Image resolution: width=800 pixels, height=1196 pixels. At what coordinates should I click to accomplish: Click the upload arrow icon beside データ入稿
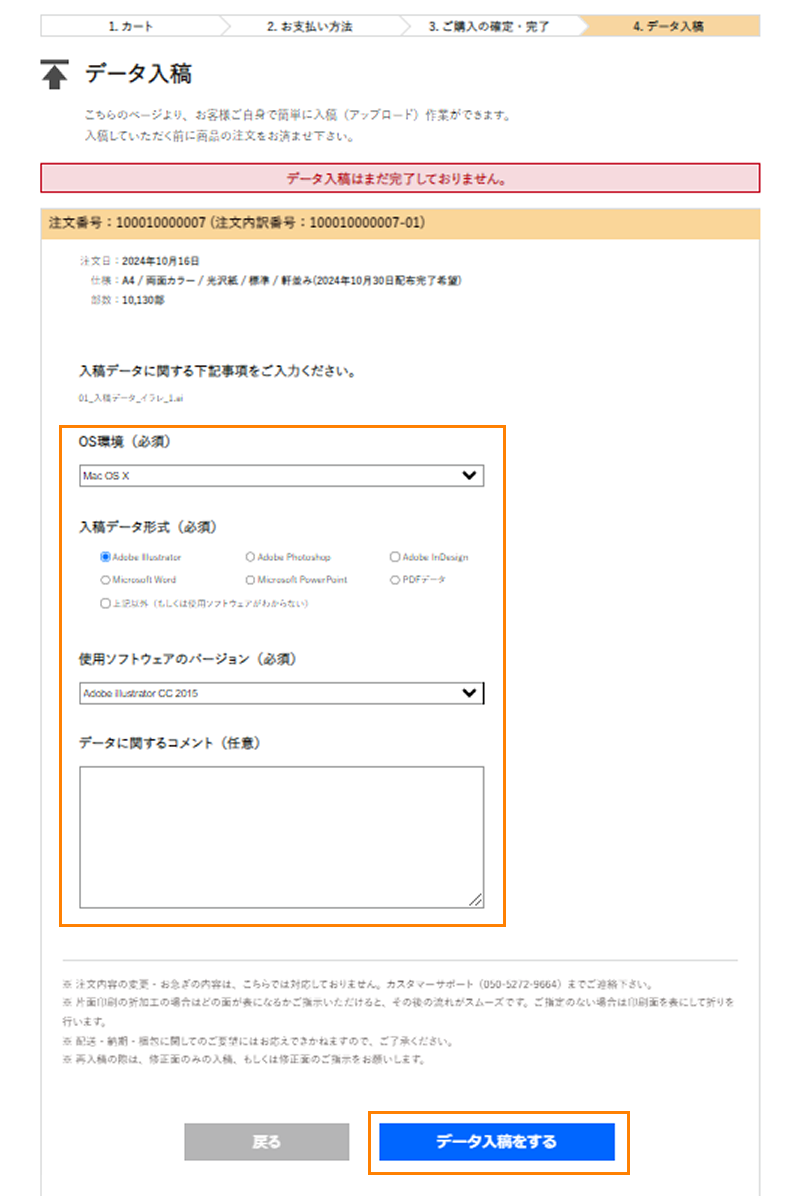(55, 74)
